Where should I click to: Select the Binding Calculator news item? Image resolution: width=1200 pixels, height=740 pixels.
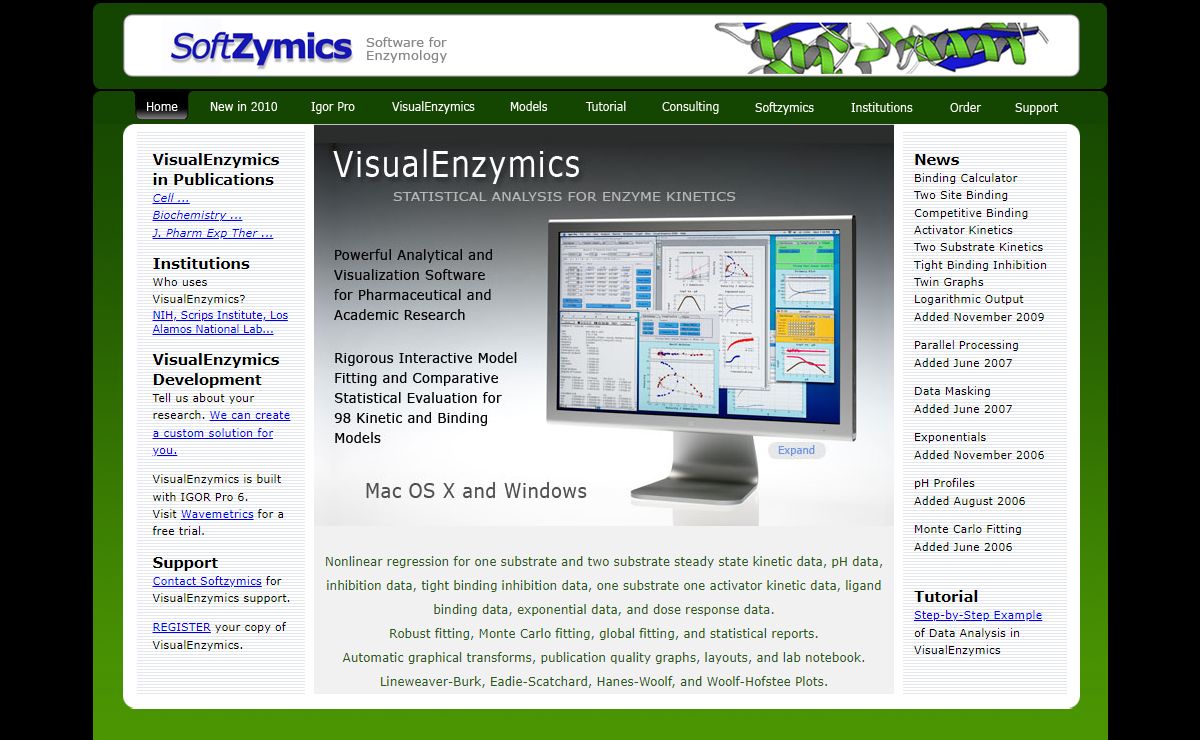coord(965,178)
